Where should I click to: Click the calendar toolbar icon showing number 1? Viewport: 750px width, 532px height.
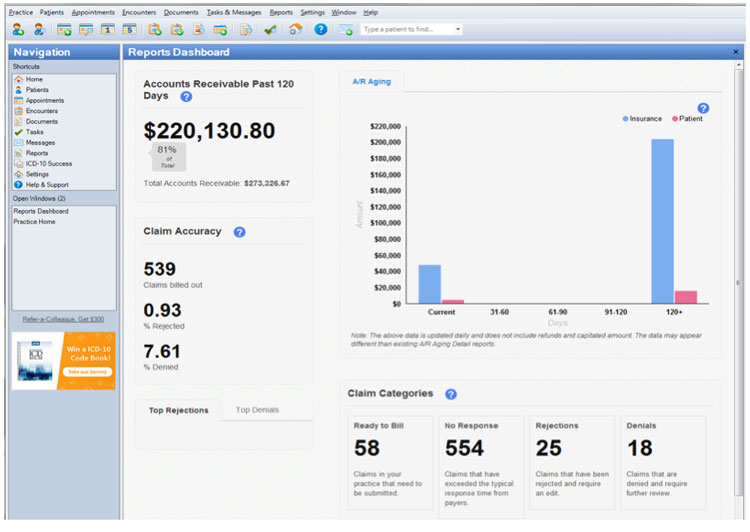coord(108,30)
